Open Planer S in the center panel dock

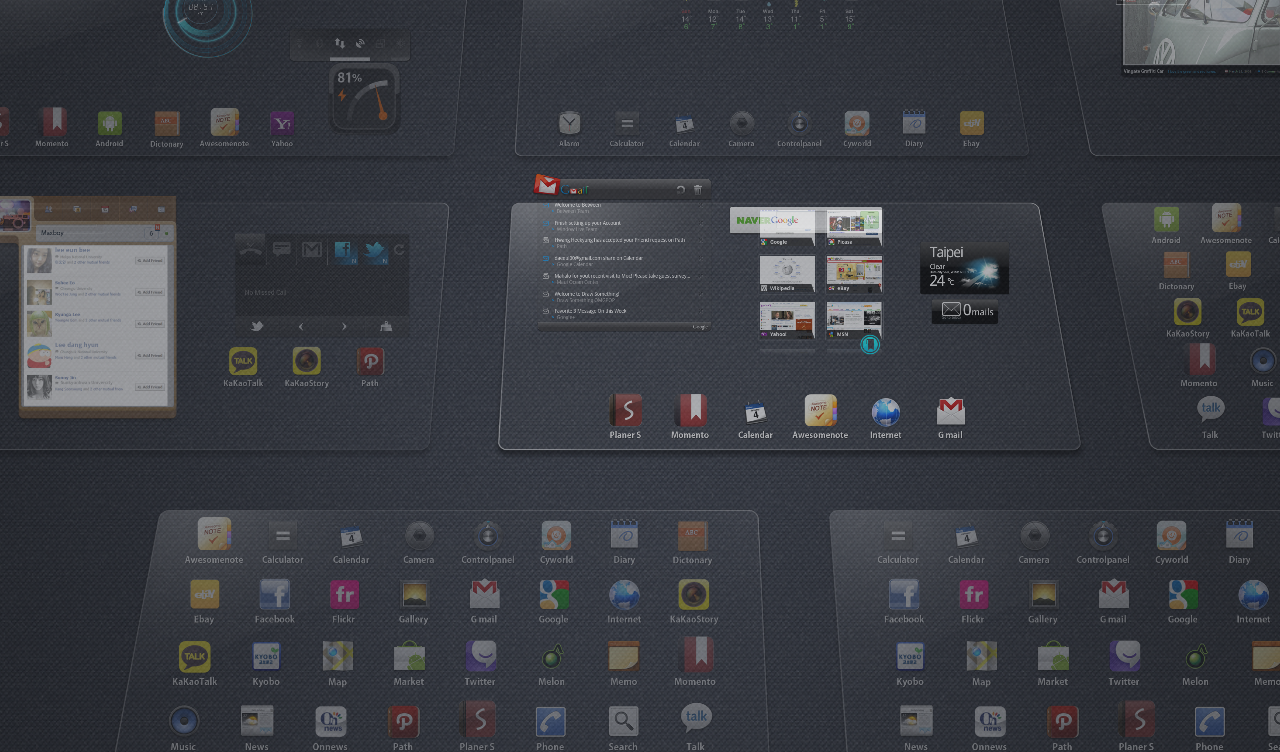626,411
